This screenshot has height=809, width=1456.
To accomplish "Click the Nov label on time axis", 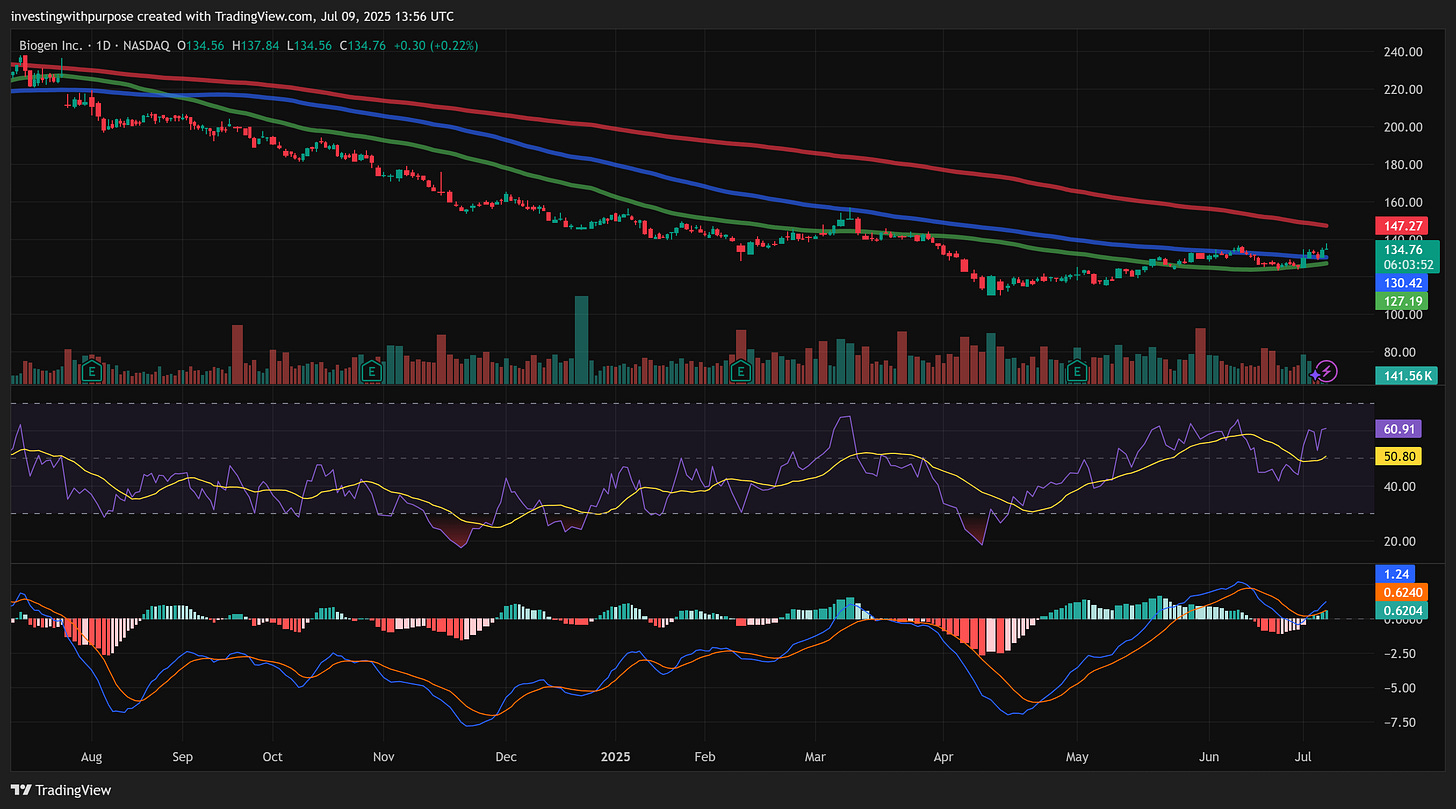I will click(x=384, y=757).
